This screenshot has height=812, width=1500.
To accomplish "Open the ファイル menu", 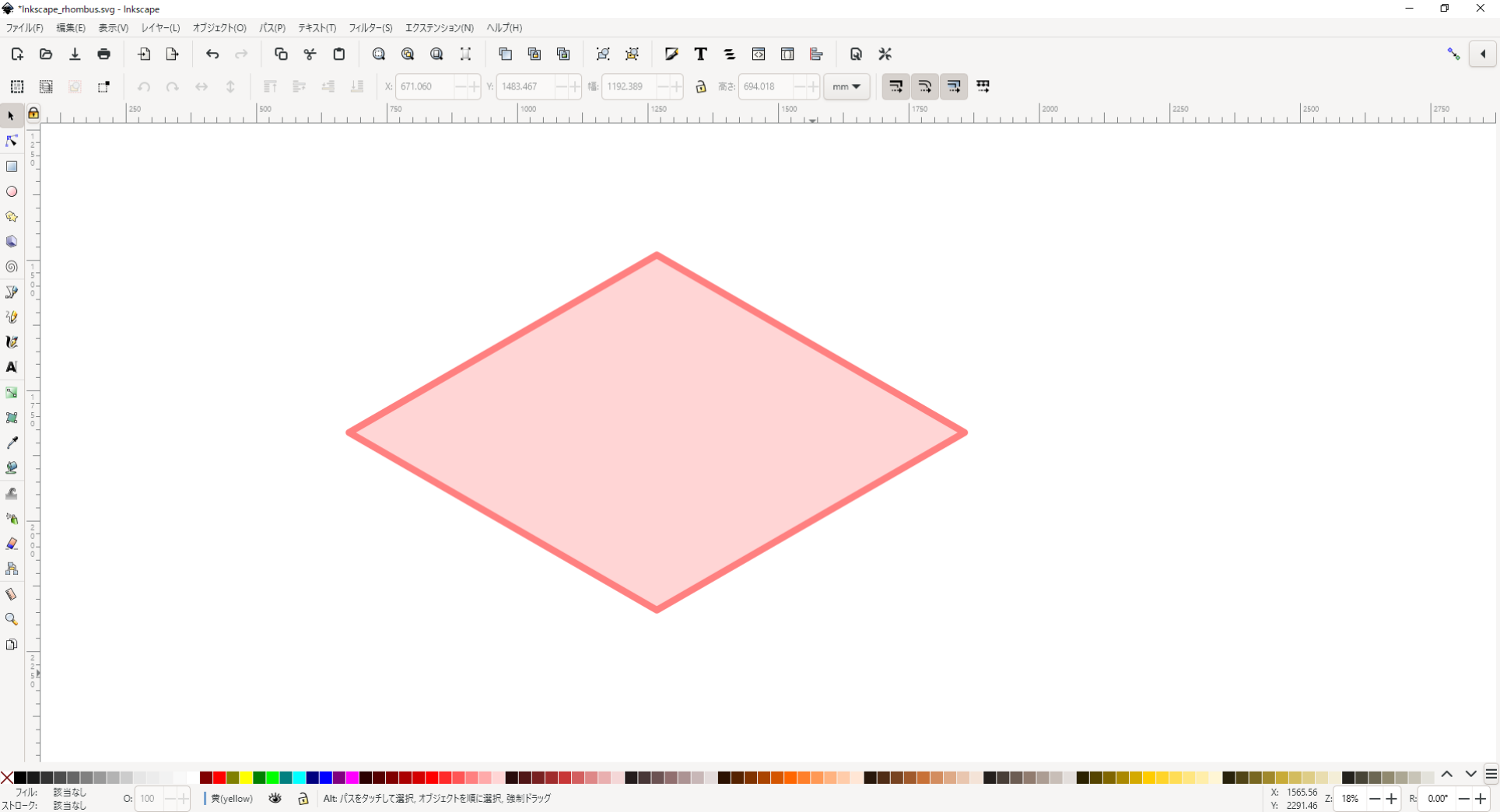I will pos(24,27).
